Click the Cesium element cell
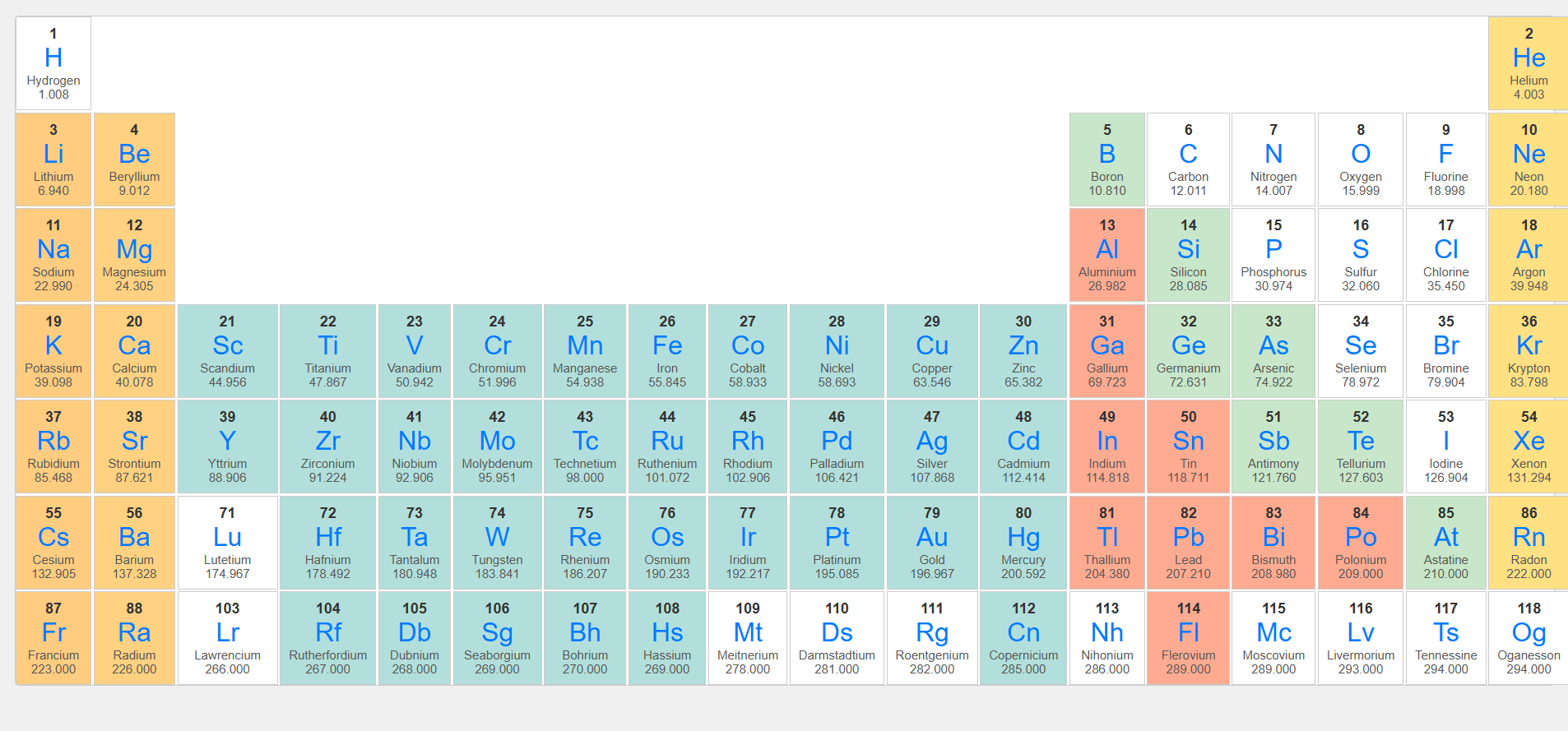 tap(53, 543)
